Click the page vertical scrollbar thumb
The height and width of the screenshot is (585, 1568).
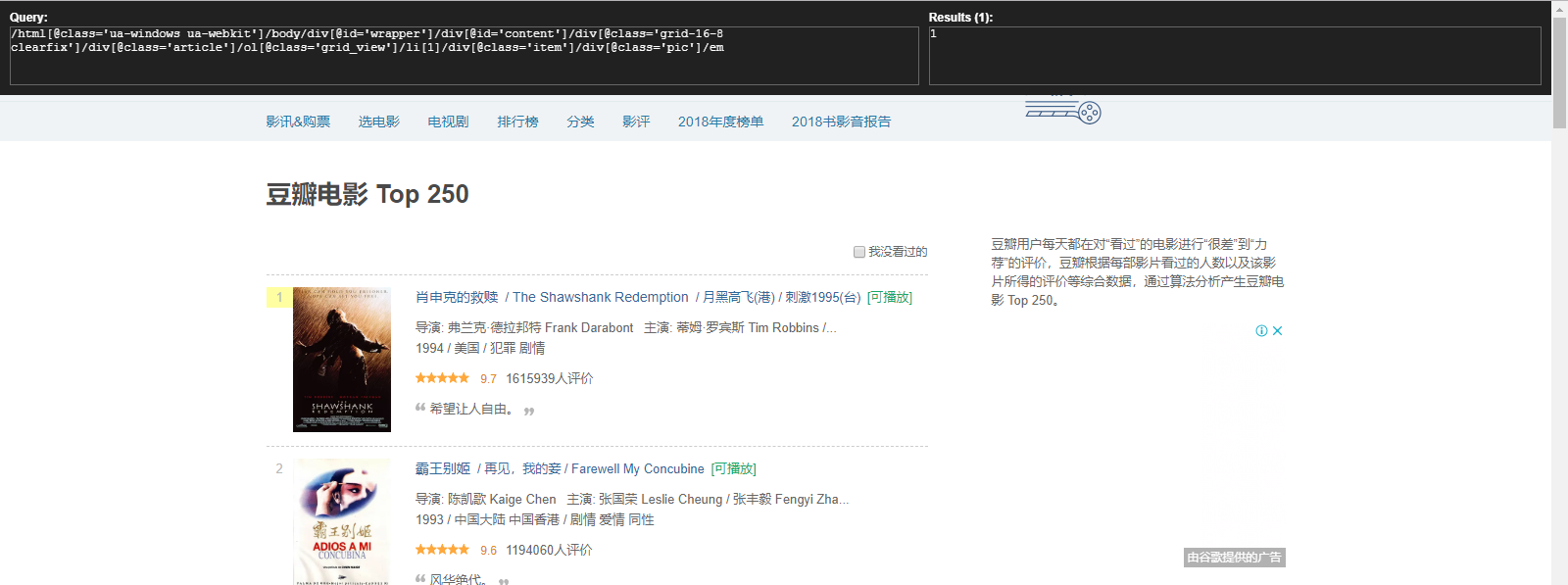[1559, 73]
